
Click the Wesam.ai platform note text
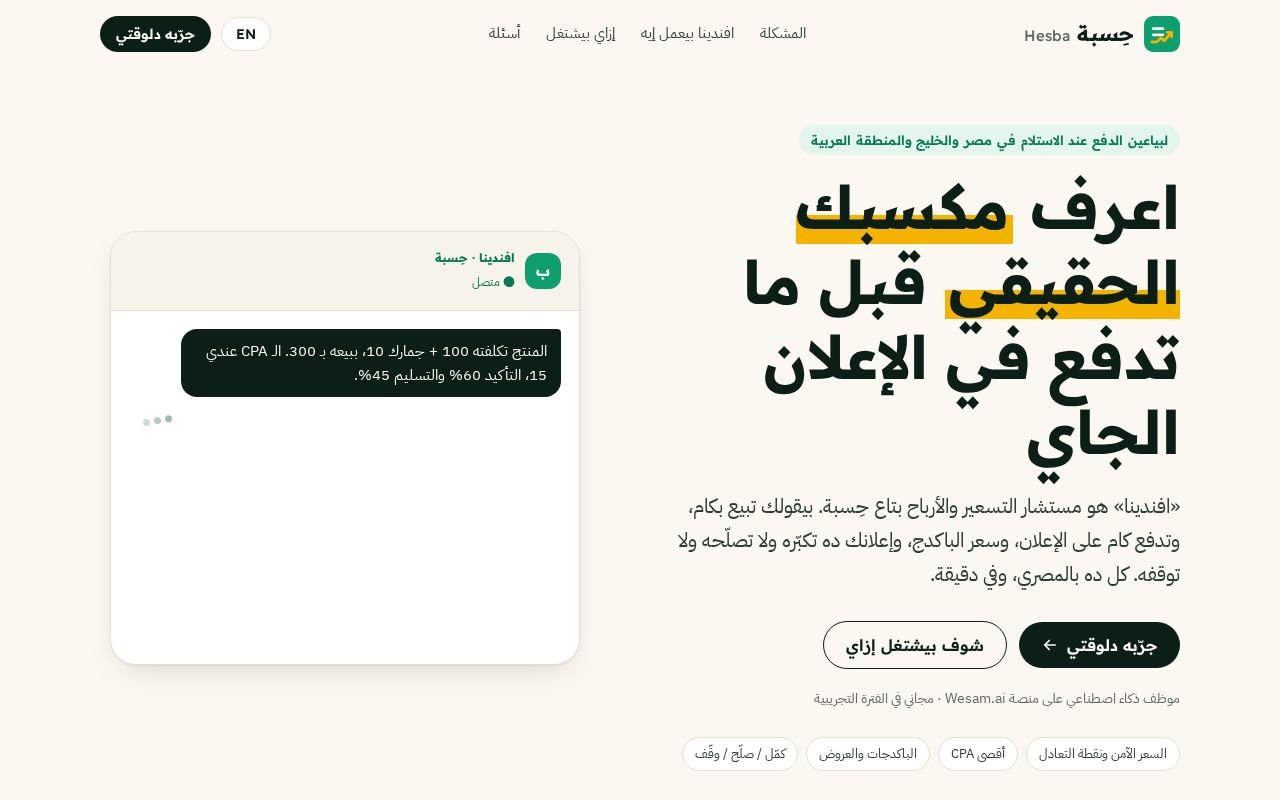pyautogui.click(x=997, y=699)
